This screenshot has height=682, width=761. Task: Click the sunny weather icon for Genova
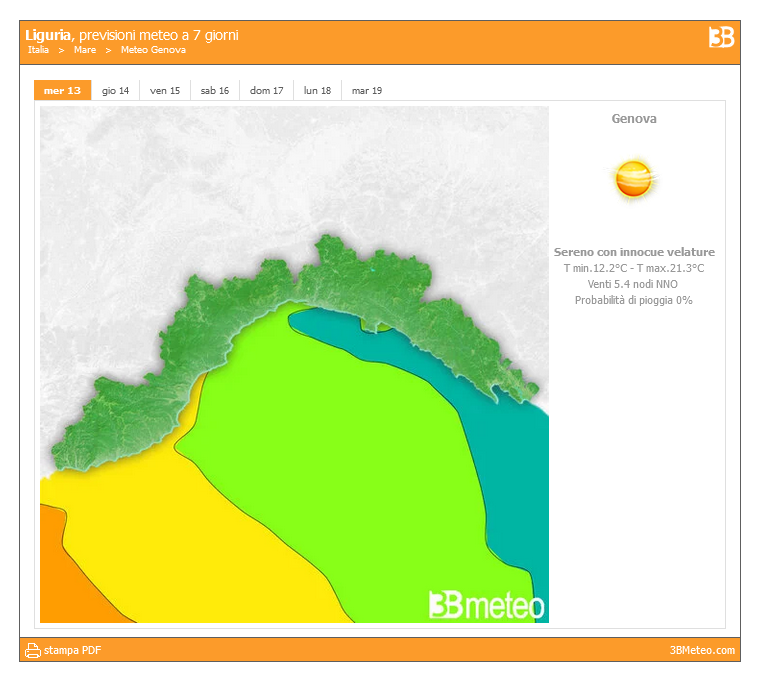[x=634, y=179]
